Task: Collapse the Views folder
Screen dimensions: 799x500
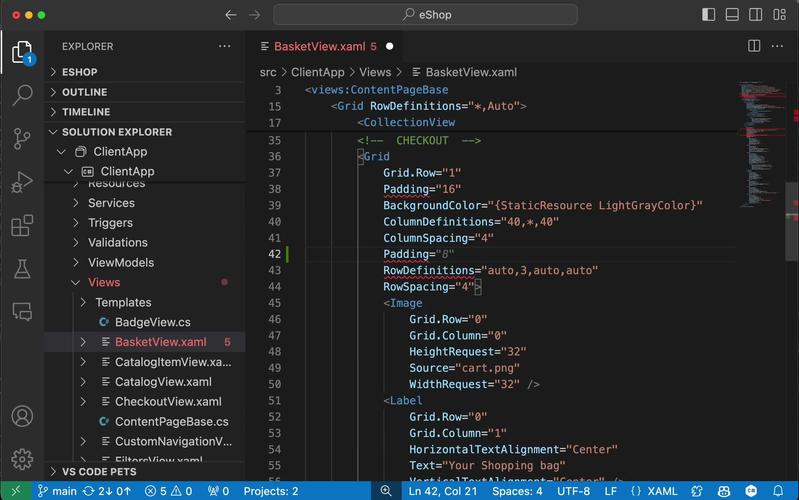Action: [145, 282]
